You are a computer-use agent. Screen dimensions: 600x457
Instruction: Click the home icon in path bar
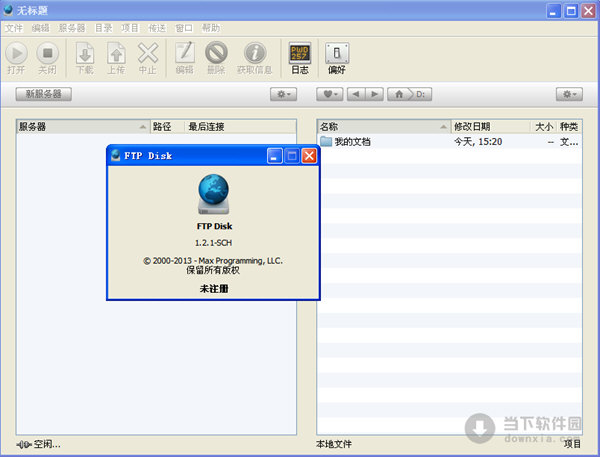tap(399, 94)
